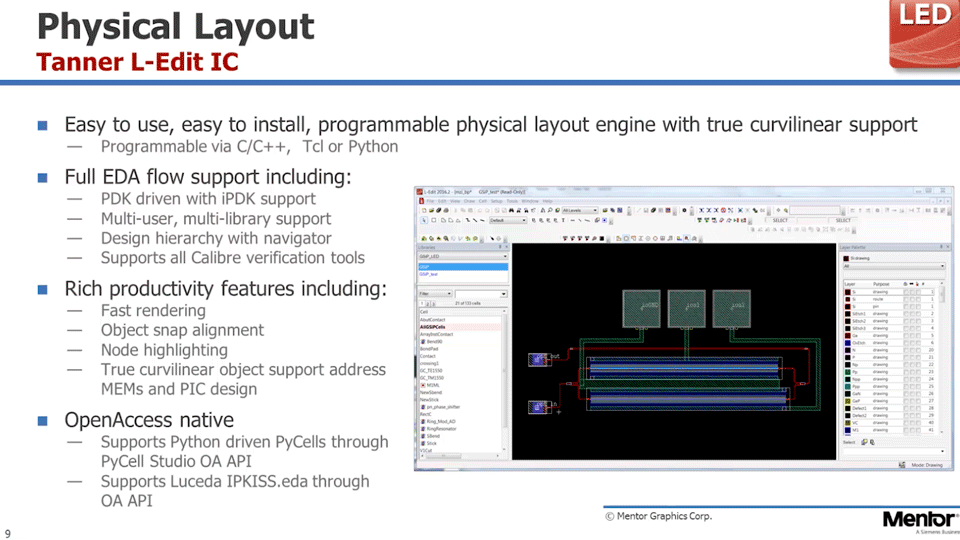Click the first SELECT button in toolbar
Image resolution: width=960 pixels, height=540 pixels.
click(781, 220)
